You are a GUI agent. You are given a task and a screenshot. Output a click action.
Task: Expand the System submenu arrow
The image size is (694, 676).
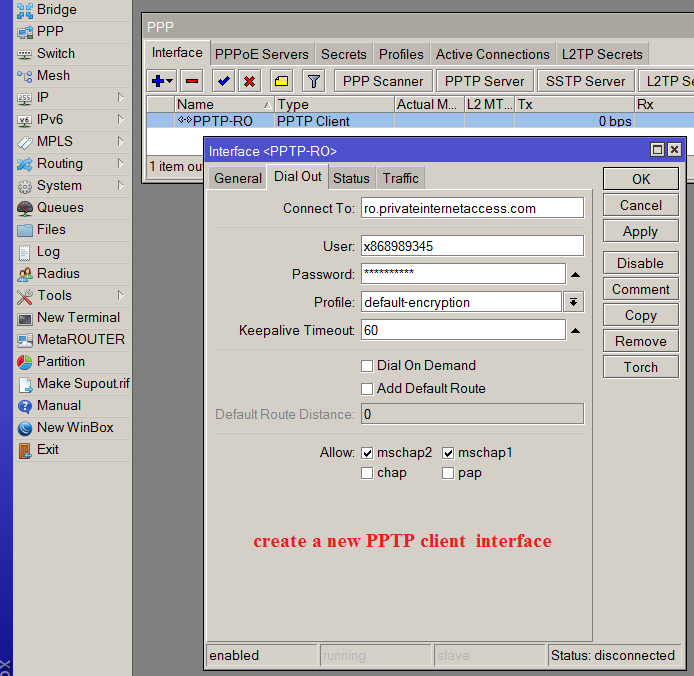(120, 185)
